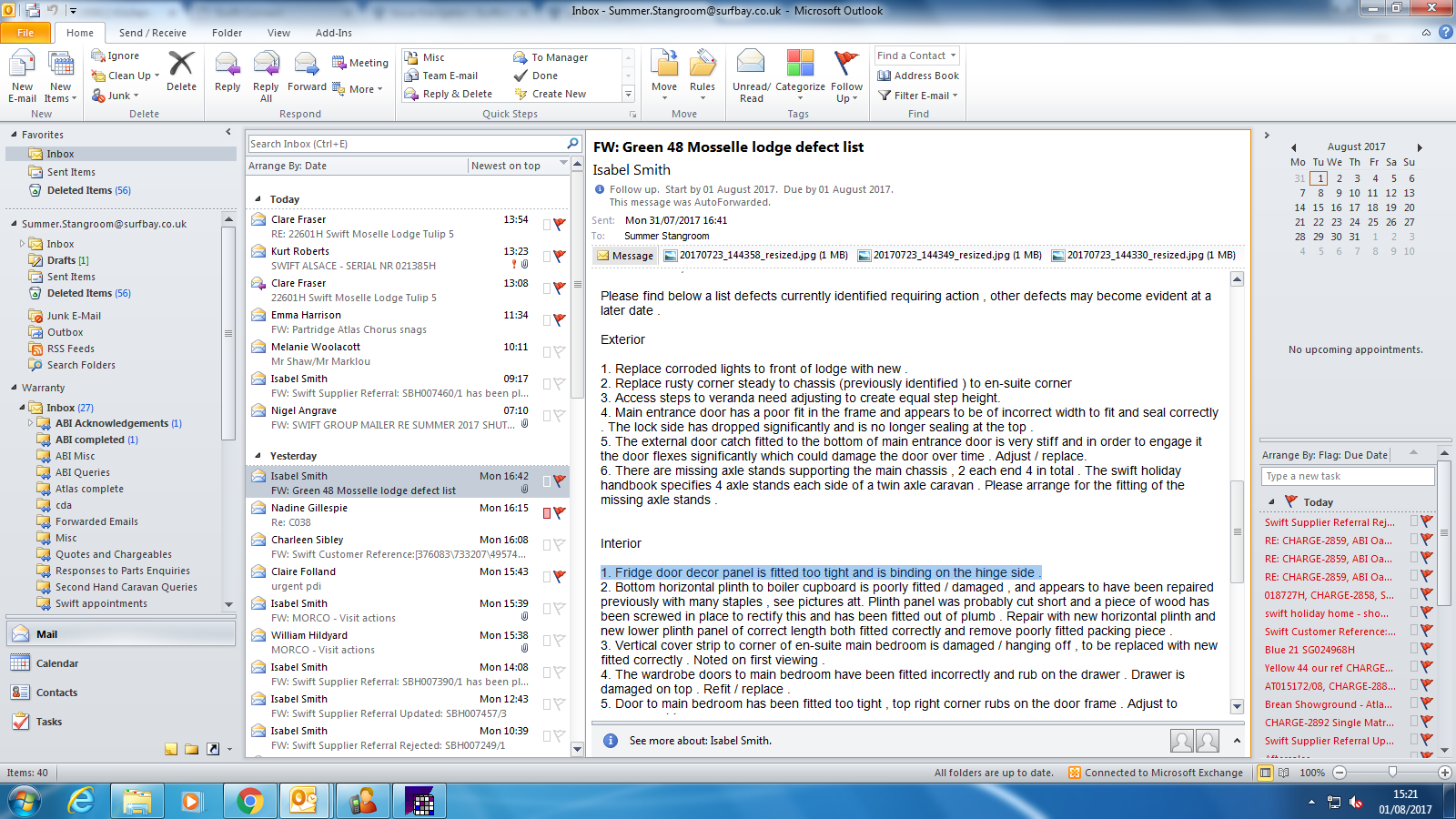1456x819 pixels.
Task: Open the Filter E-mail dropdown
Action: [920, 96]
